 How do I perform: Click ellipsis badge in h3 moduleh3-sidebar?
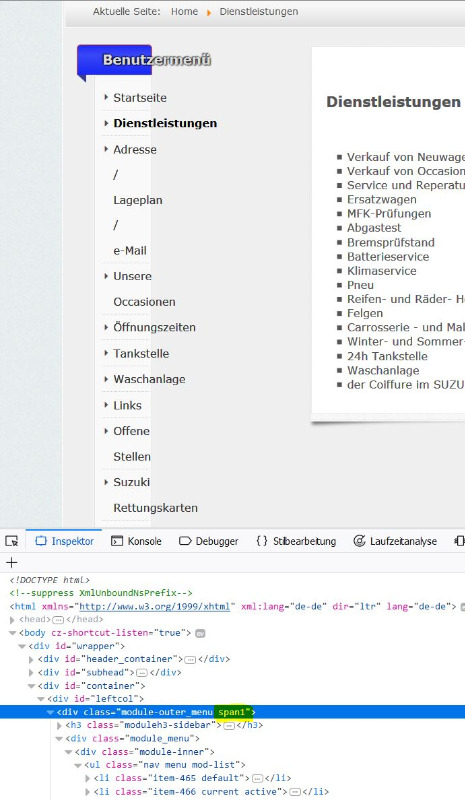point(229,726)
